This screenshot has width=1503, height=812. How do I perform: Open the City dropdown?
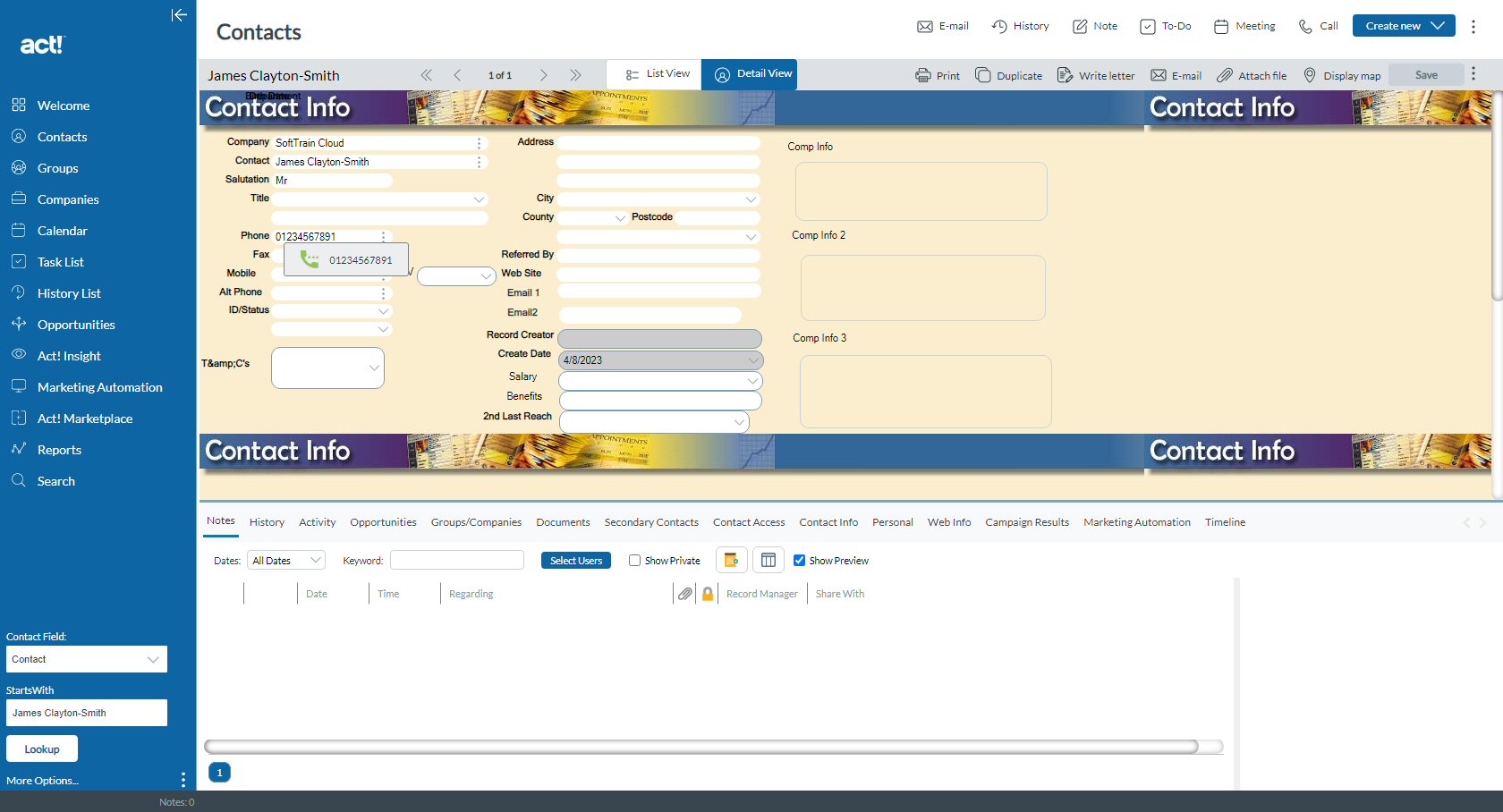click(x=751, y=199)
